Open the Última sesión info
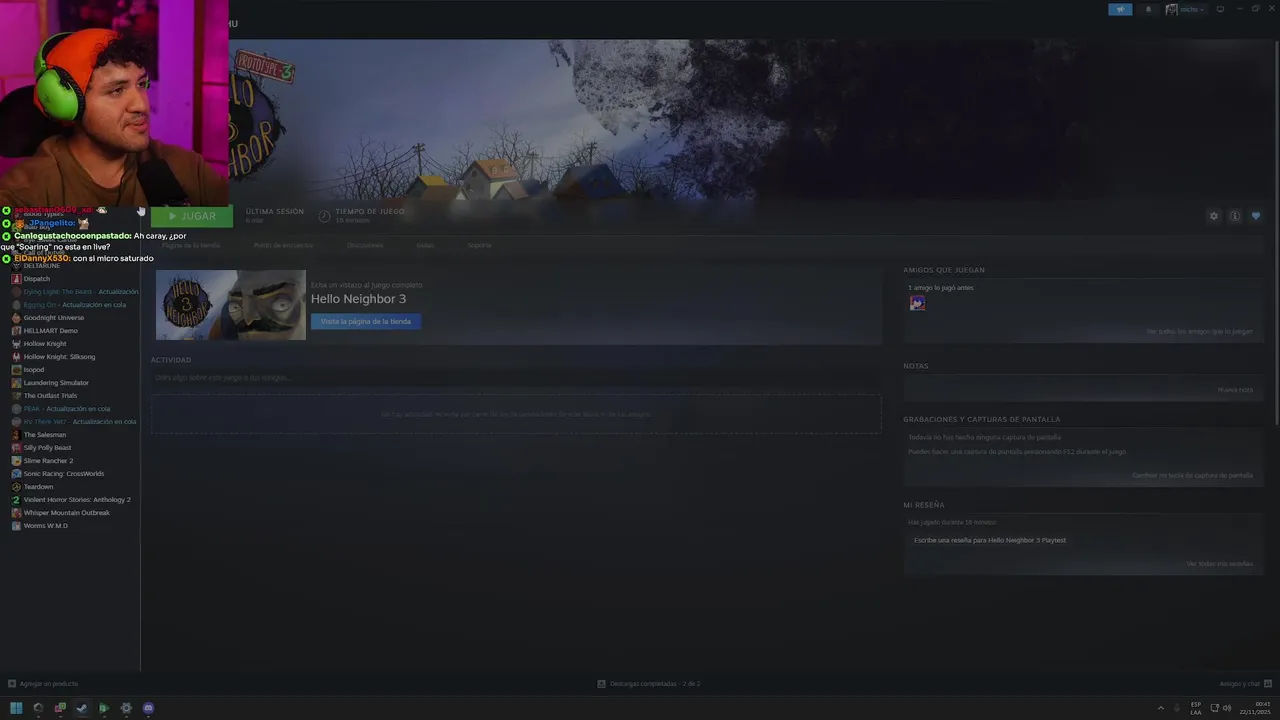The image size is (1280, 720). 274,215
